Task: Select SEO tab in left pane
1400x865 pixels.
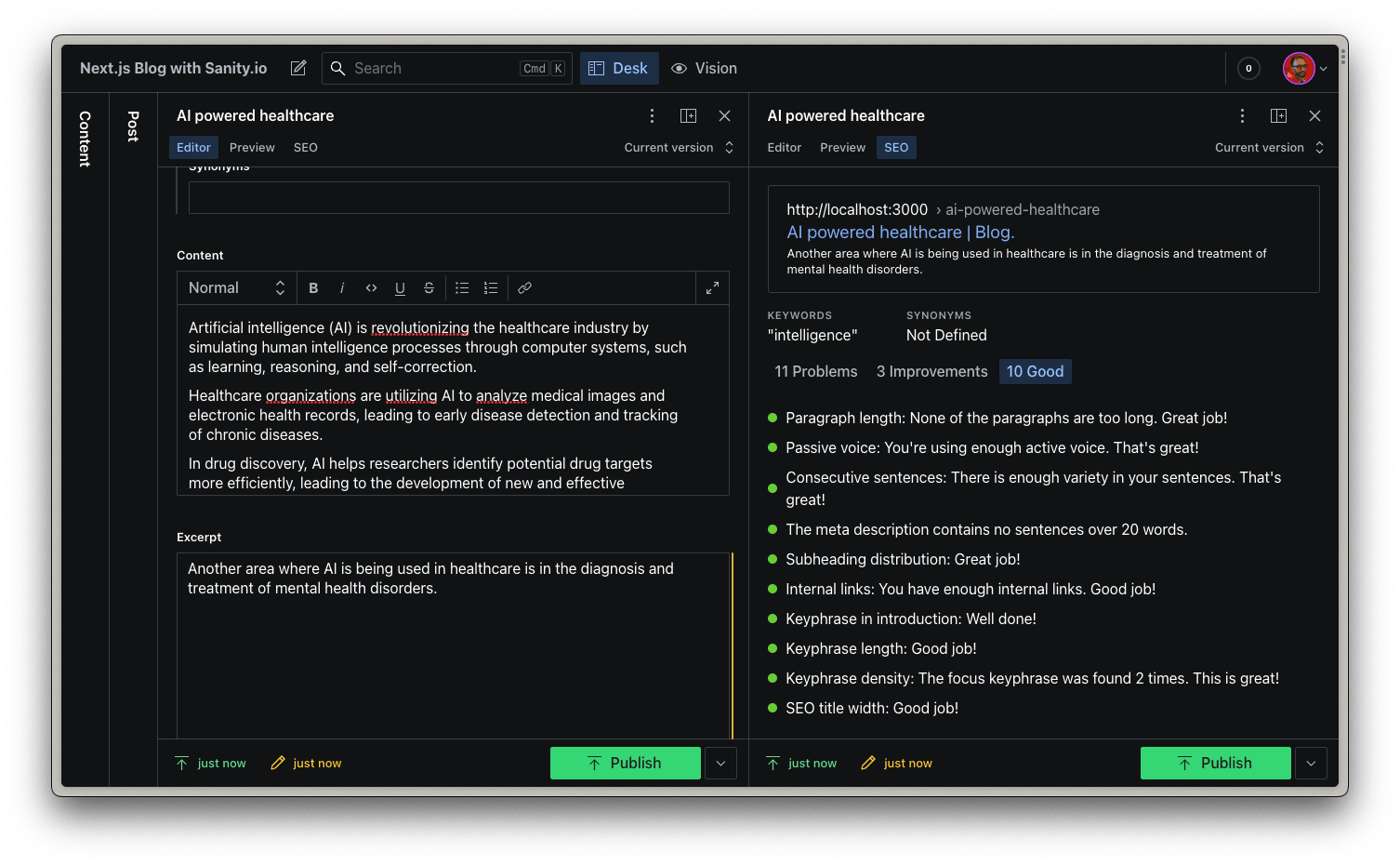Action: point(306,147)
